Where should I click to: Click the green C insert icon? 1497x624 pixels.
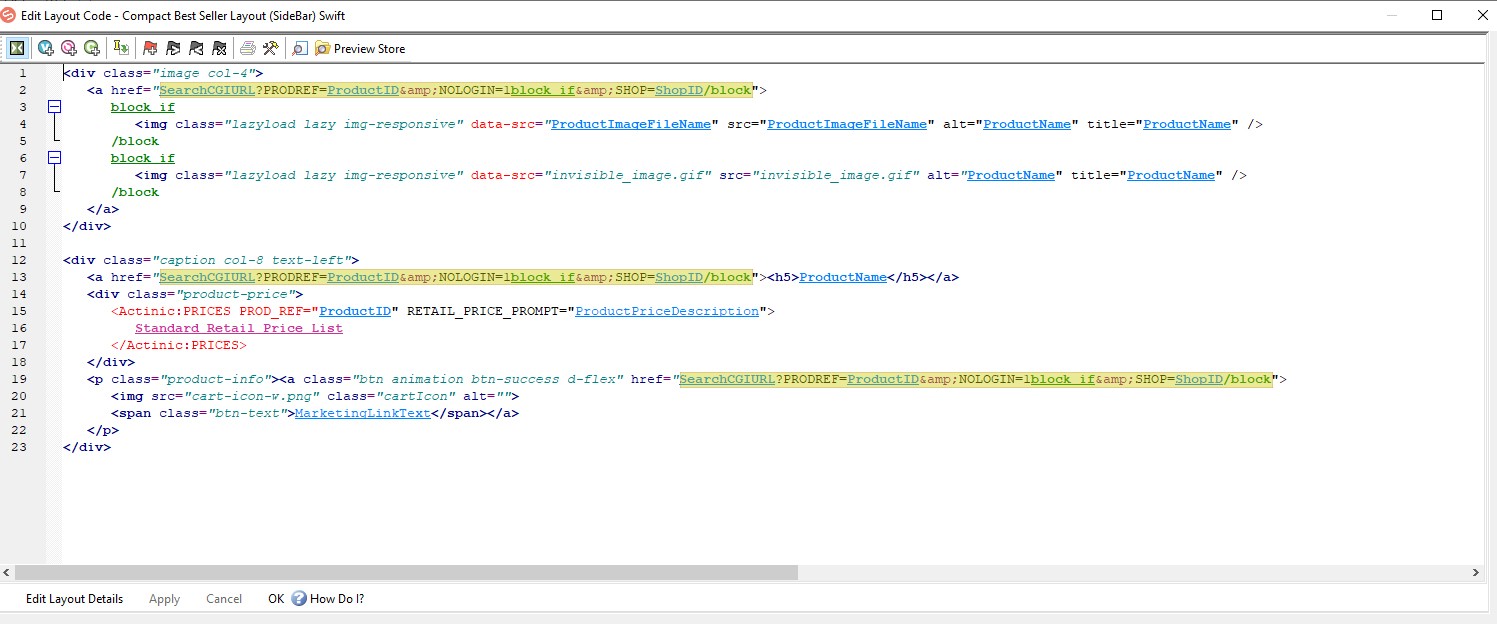coord(92,48)
